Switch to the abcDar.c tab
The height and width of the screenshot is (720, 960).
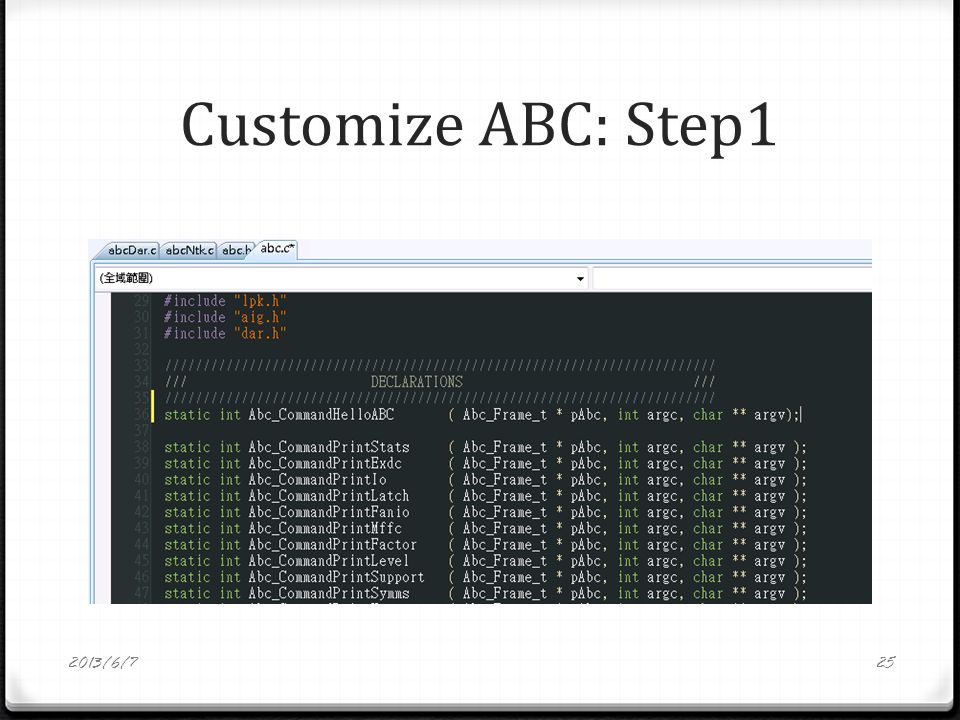point(132,250)
